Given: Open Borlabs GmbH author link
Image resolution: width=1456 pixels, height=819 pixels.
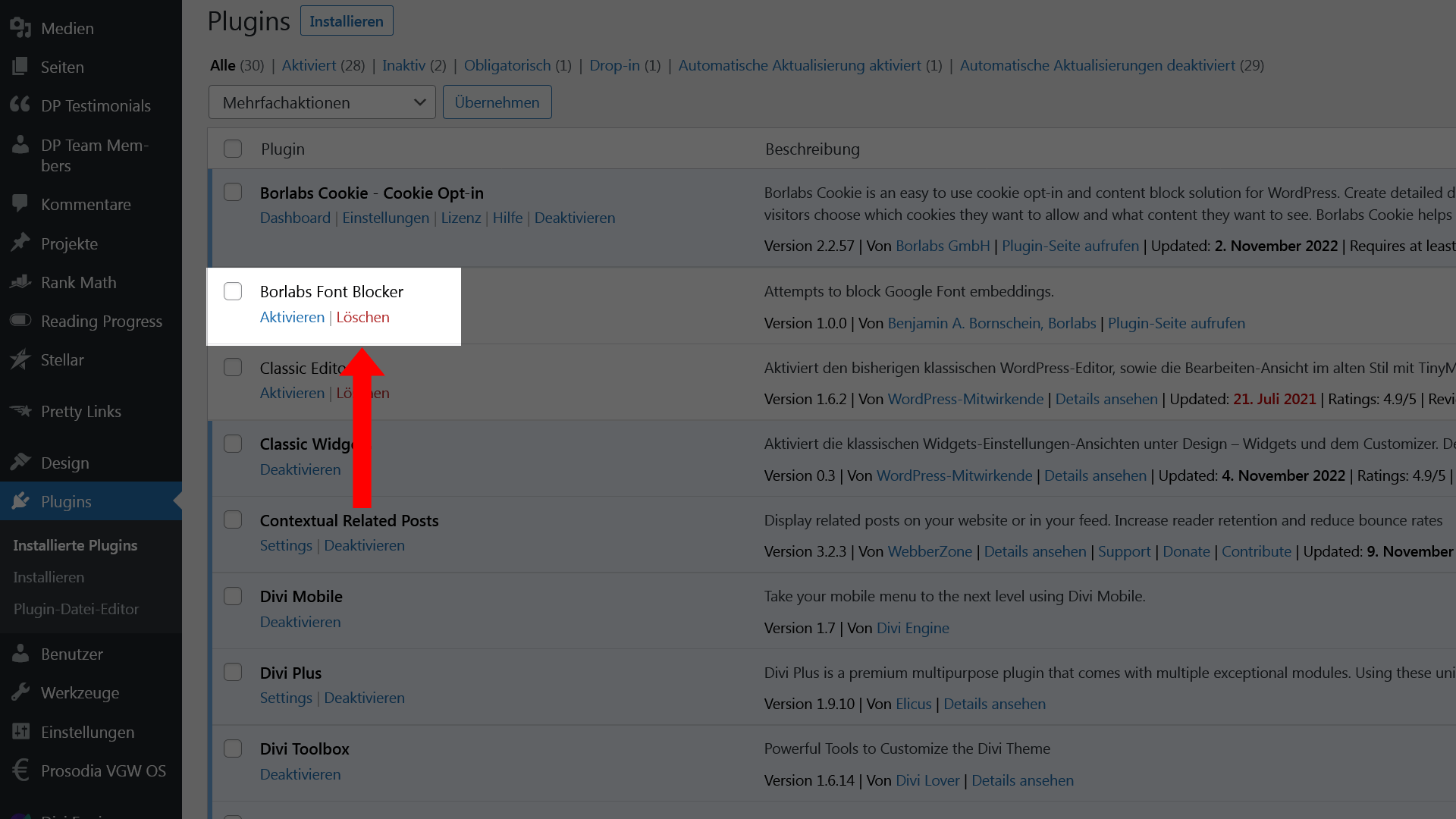Looking at the screenshot, I should [x=943, y=246].
